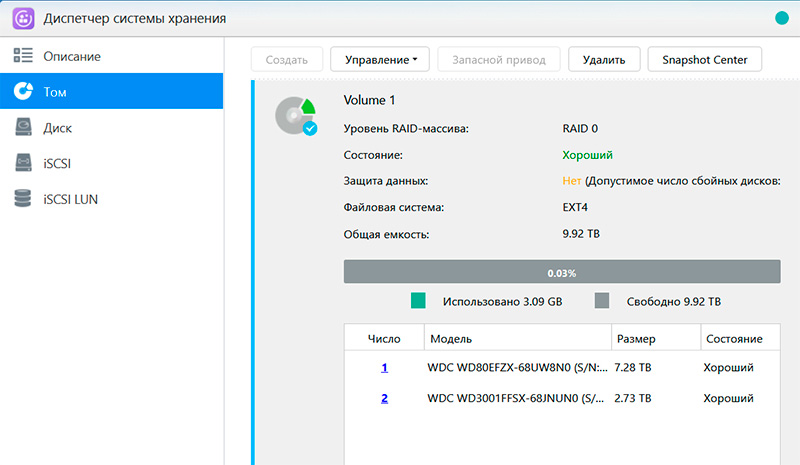This screenshot has width=800, height=465.
Task: Click the iSCSI LUN stack icon
Action: (x=23, y=199)
